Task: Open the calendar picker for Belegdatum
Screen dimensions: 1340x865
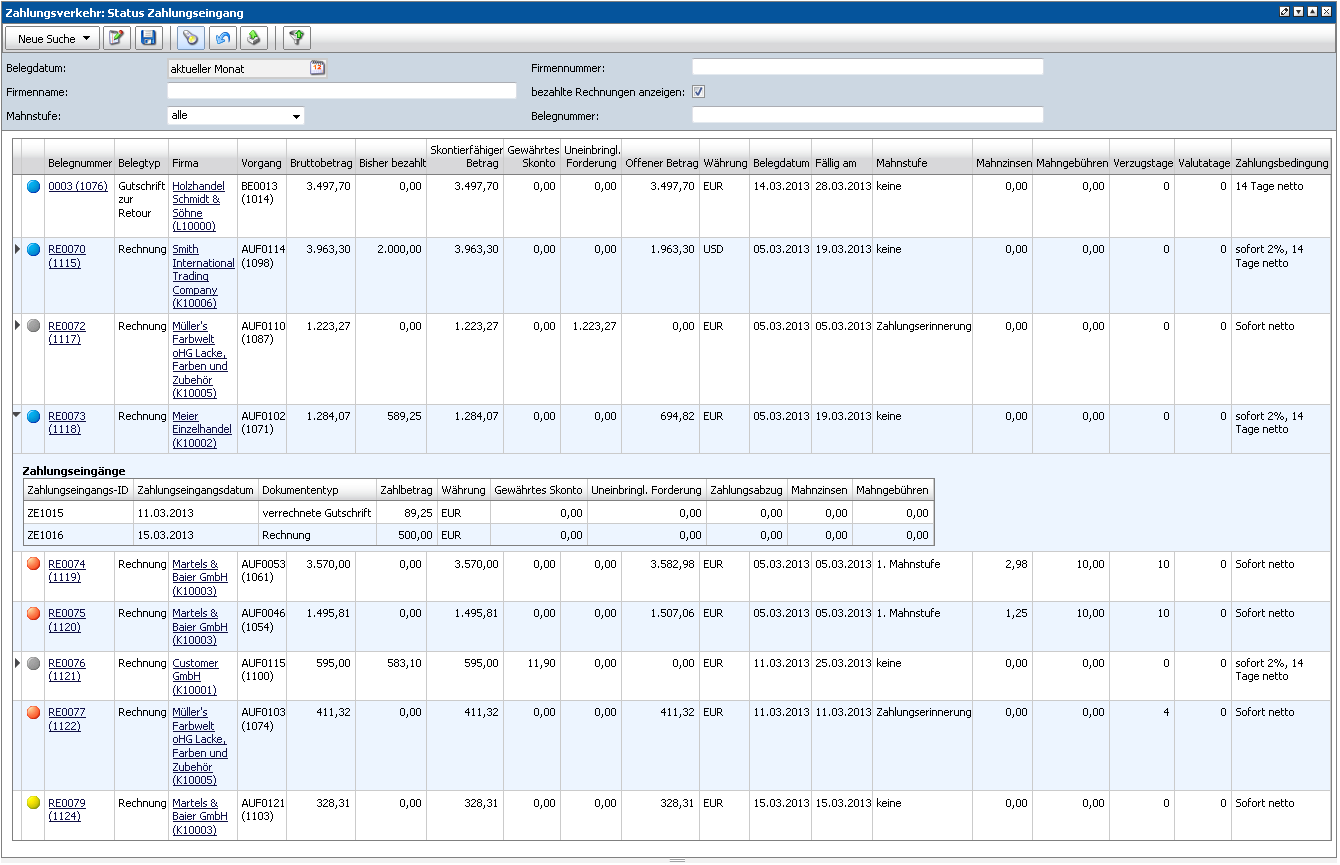Action: (x=317, y=68)
